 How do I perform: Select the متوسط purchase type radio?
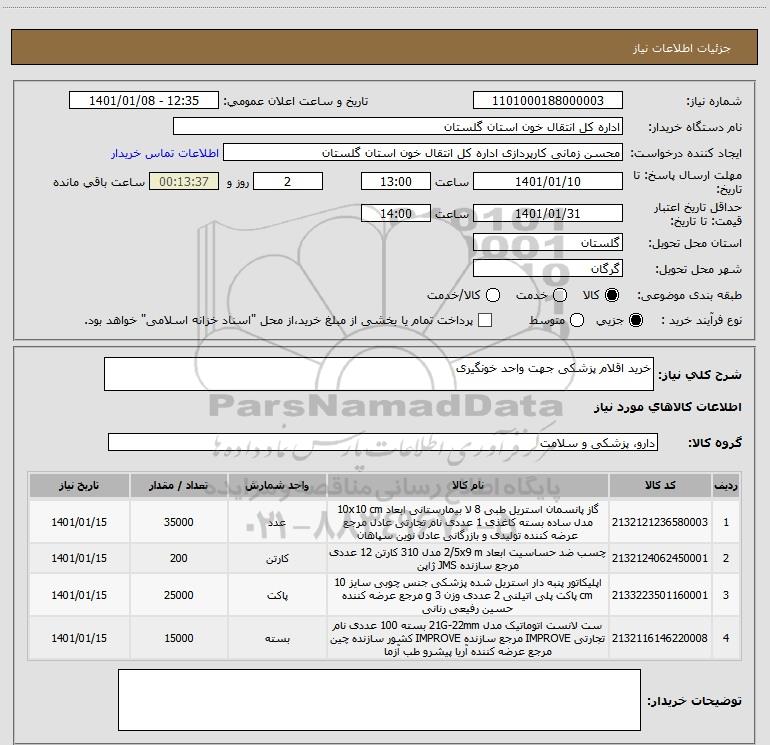[x=577, y=320]
